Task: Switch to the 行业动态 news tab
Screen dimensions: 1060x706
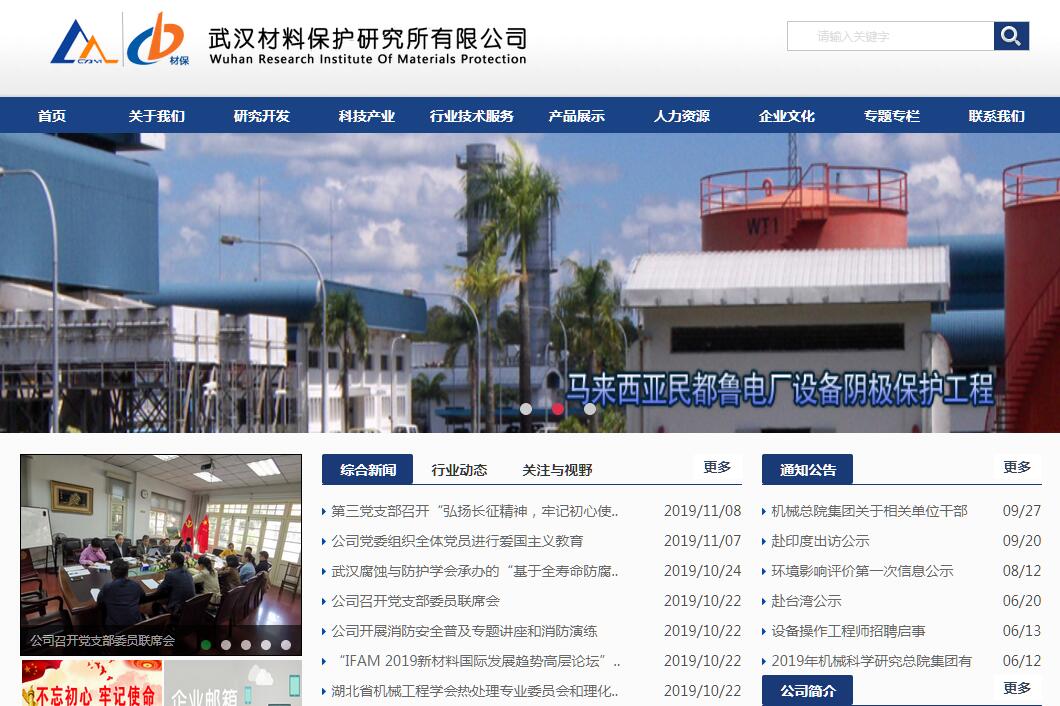Action: [x=459, y=470]
